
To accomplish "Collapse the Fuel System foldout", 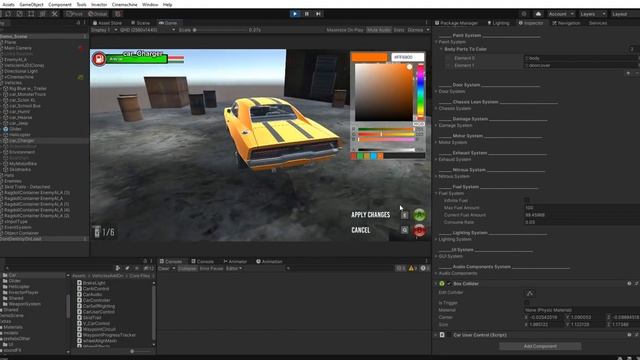I will click(x=436, y=193).
